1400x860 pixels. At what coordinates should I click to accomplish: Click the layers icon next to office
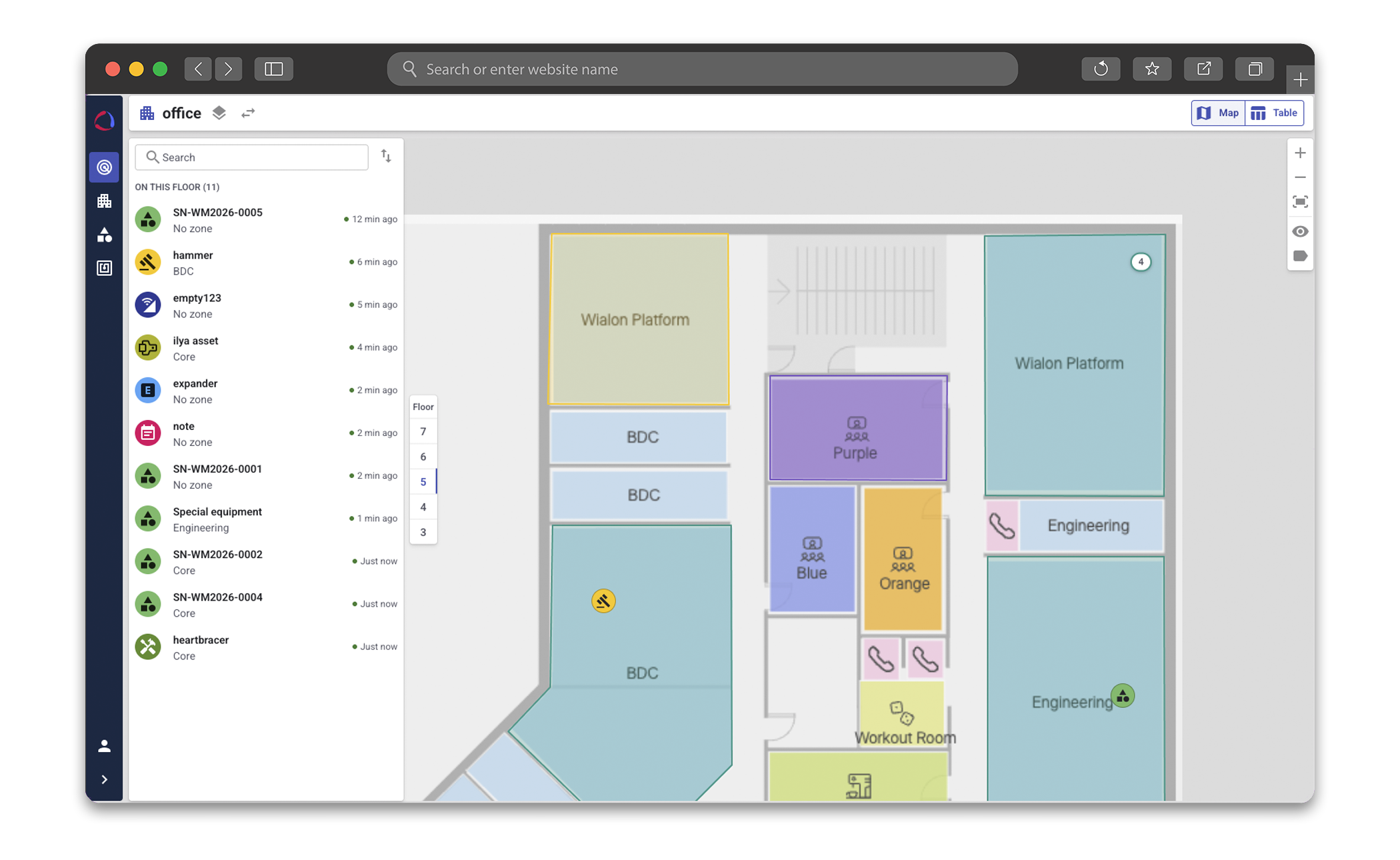[219, 113]
